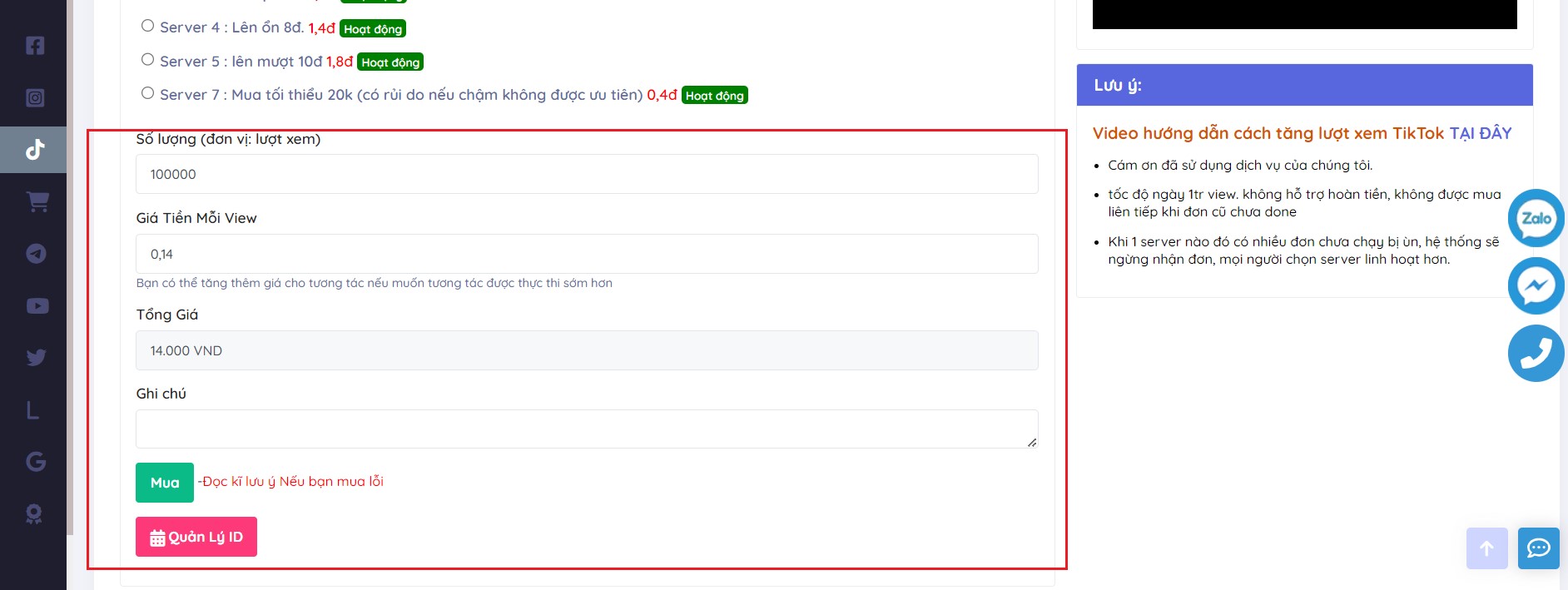Open the TẠI ĐÂY video guide link

(1481, 133)
